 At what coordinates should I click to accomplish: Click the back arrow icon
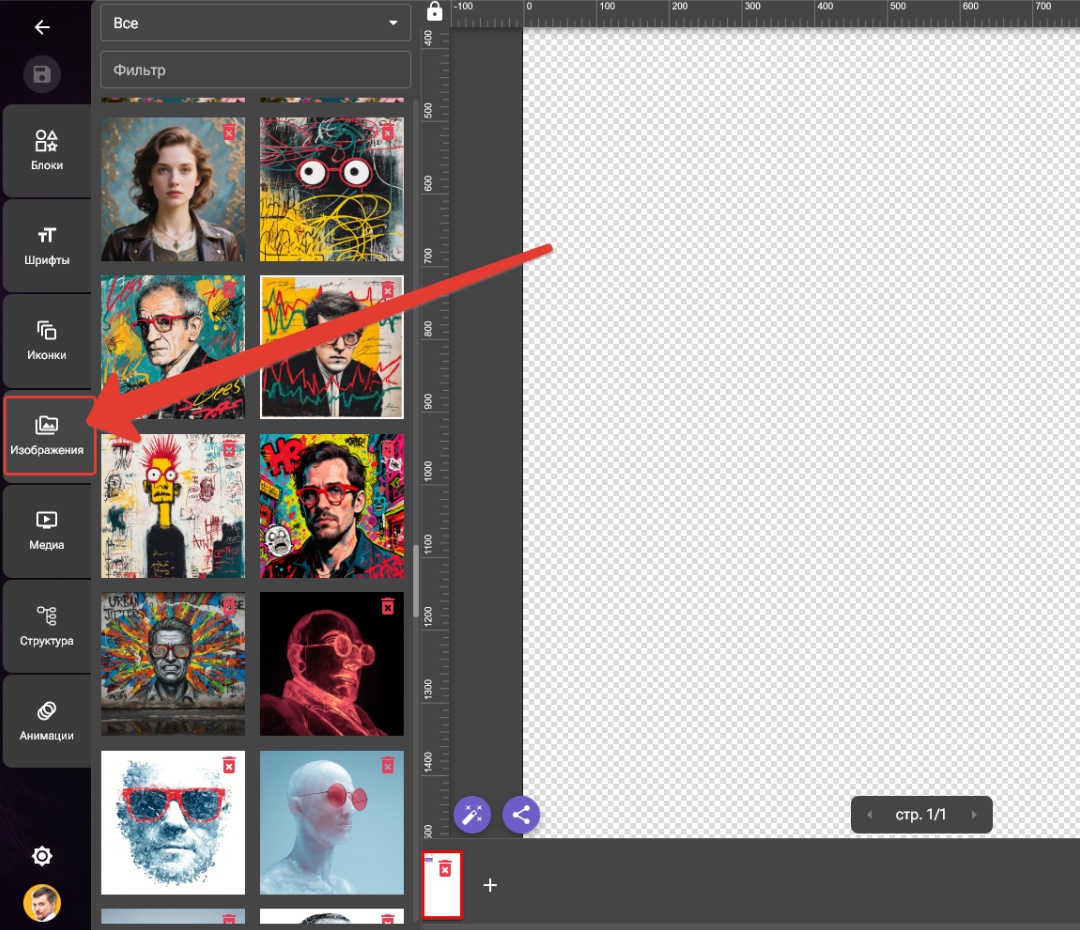[42, 27]
